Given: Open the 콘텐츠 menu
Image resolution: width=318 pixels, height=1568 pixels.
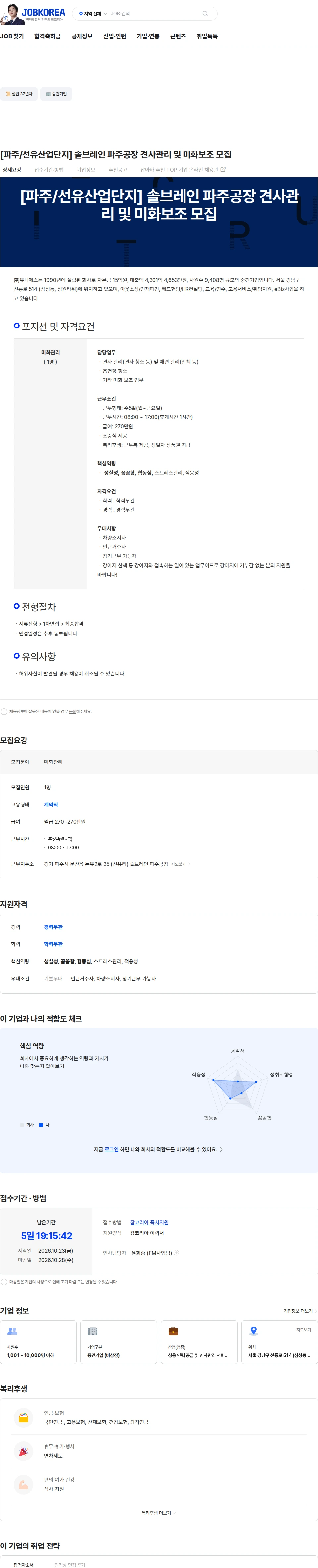Looking at the screenshot, I should coord(178,36).
